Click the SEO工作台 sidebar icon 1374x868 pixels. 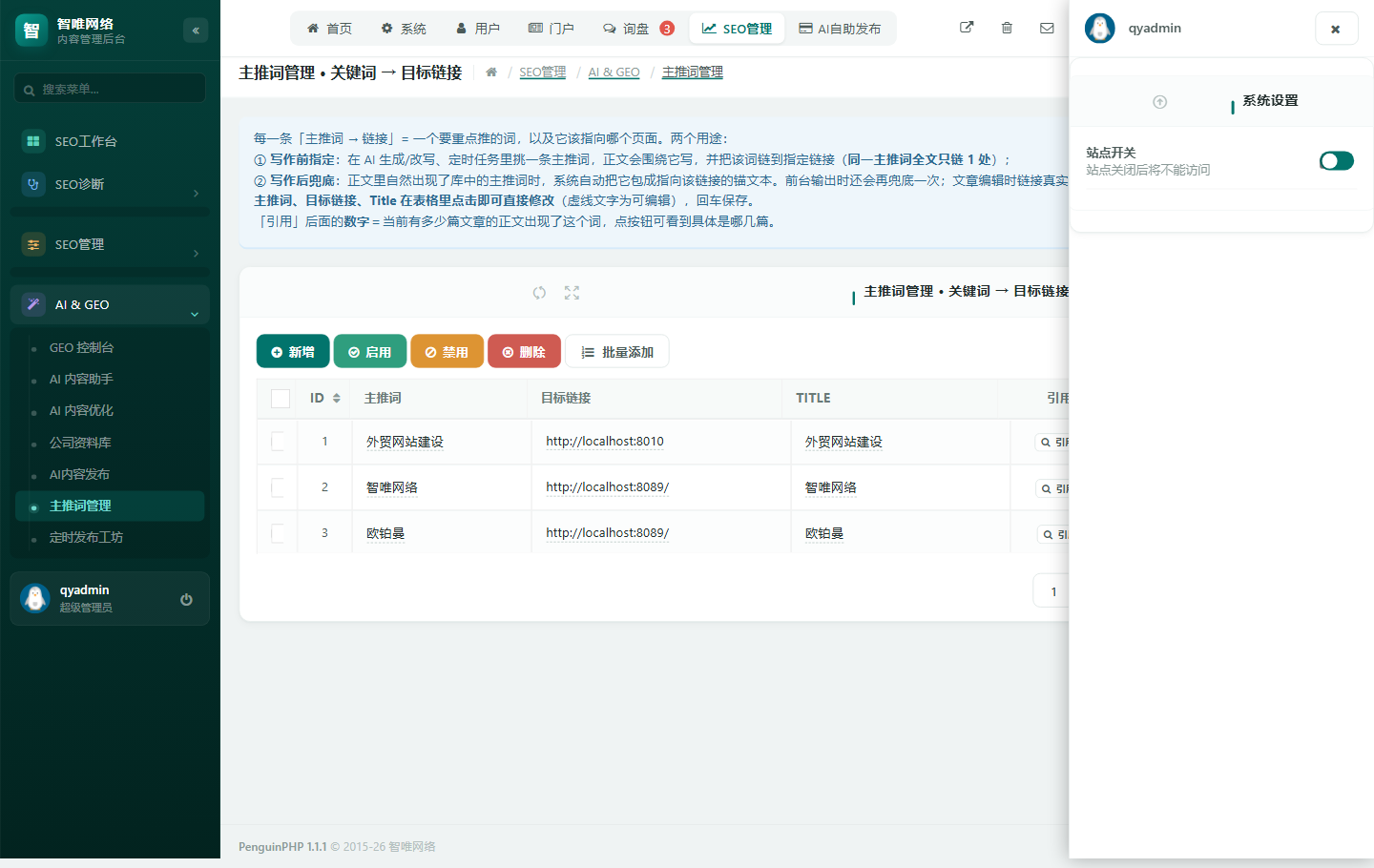(x=33, y=141)
